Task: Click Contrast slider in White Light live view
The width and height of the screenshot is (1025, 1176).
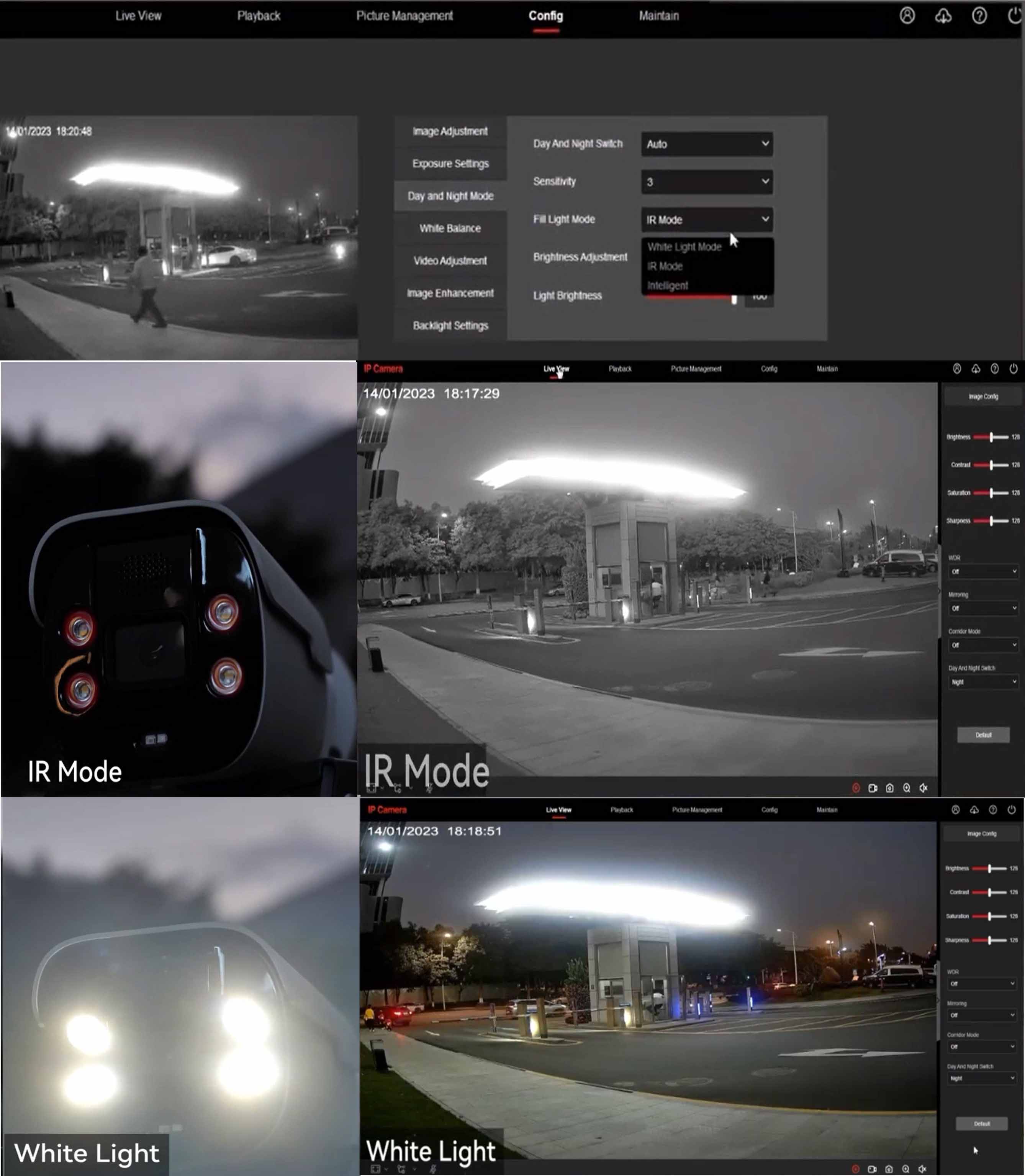Action: [x=989, y=892]
